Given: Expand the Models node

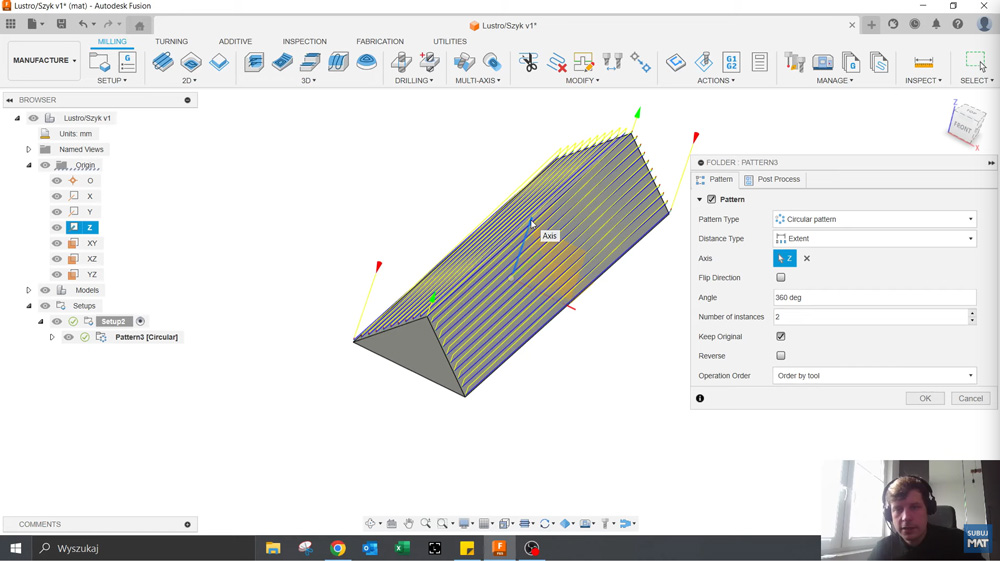Looking at the screenshot, I should click(29, 290).
